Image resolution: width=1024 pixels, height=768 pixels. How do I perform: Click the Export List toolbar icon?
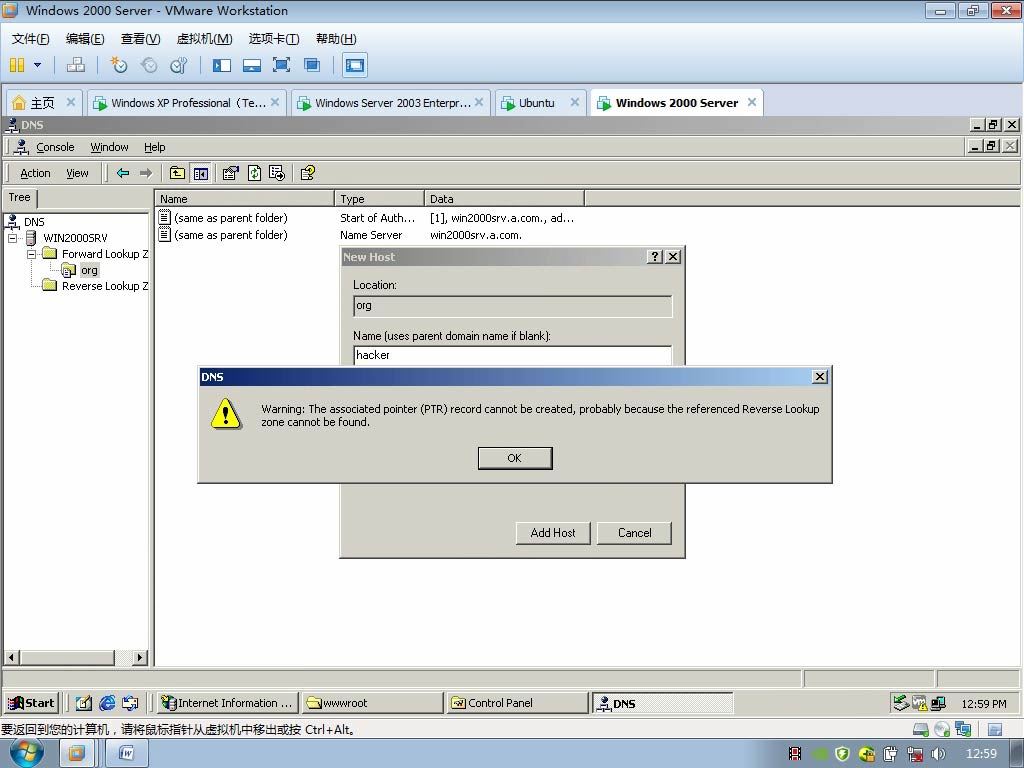(x=277, y=173)
